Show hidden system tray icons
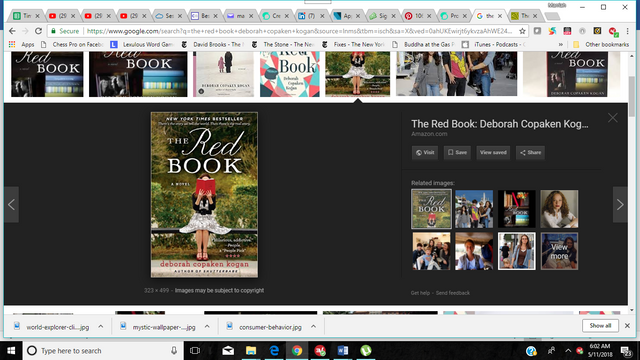This screenshot has height=360, width=640. [568, 351]
